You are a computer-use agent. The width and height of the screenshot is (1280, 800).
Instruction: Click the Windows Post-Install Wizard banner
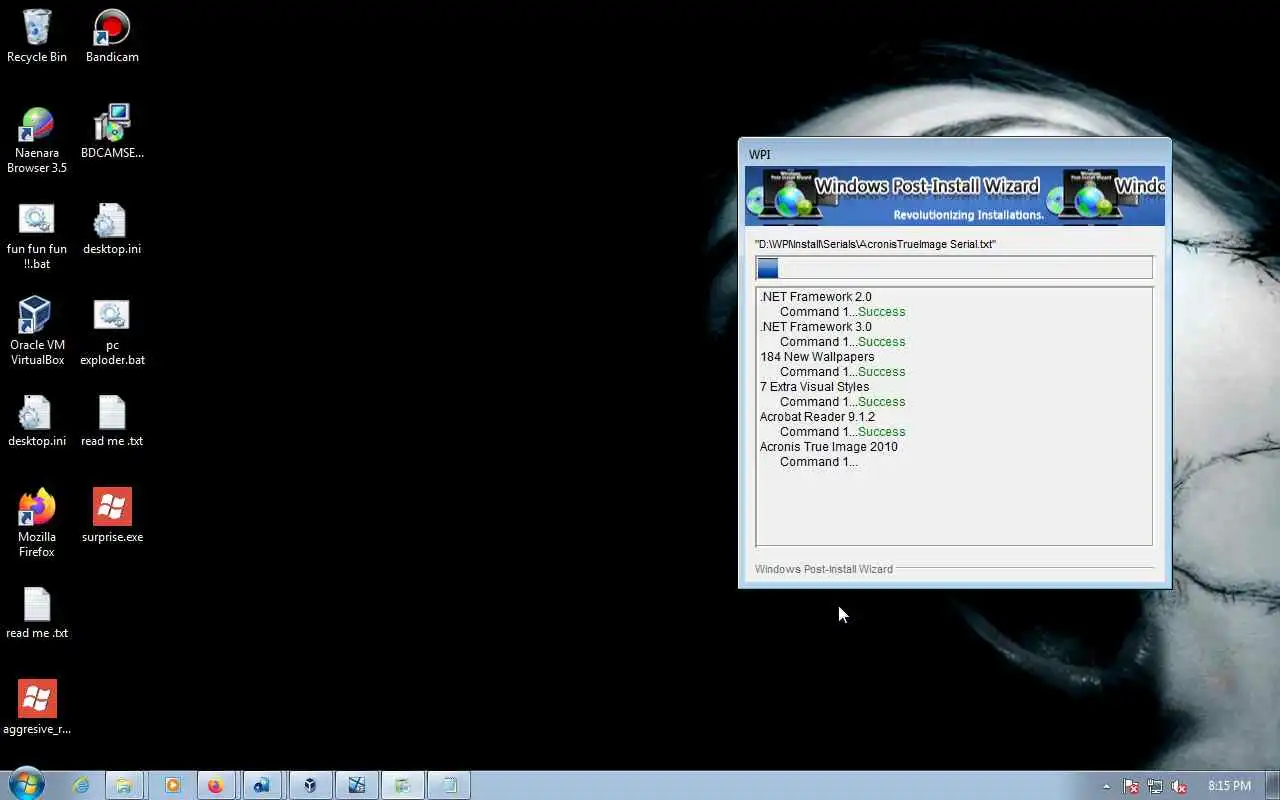point(954,196)
